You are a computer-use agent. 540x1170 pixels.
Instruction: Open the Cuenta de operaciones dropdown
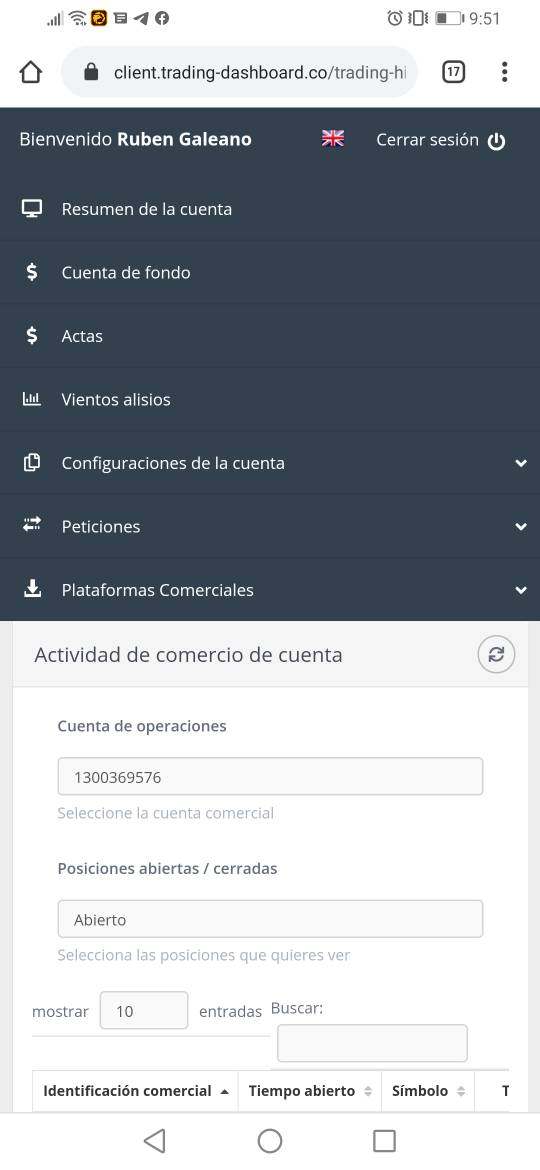coord(270,777)
